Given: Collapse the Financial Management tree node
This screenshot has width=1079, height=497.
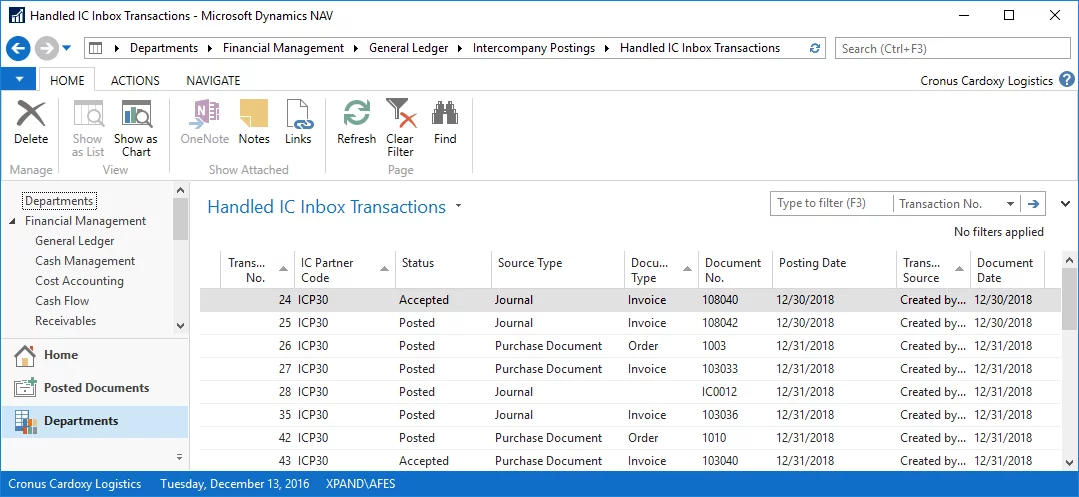Looking at the screenshot, I should (12, 222).
